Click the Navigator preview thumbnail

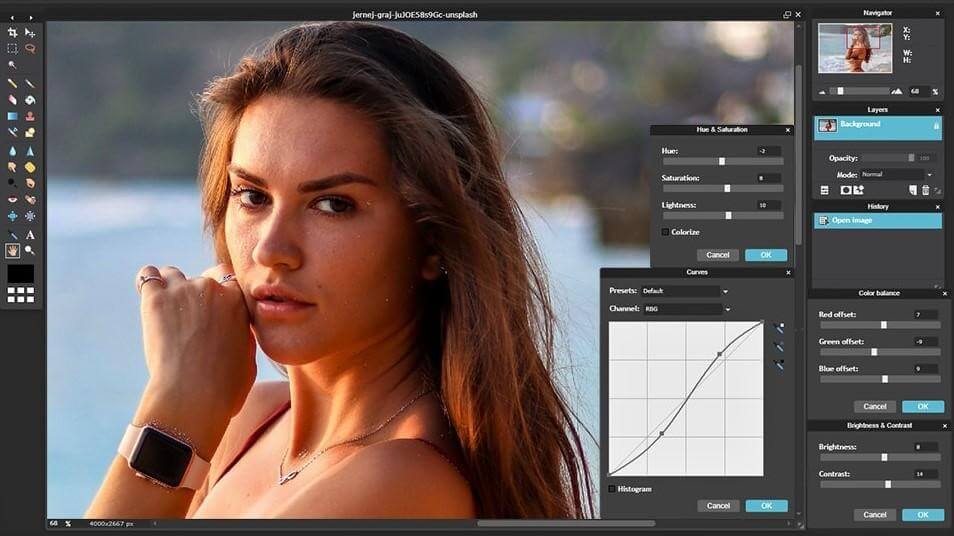(x=855, y=48)
